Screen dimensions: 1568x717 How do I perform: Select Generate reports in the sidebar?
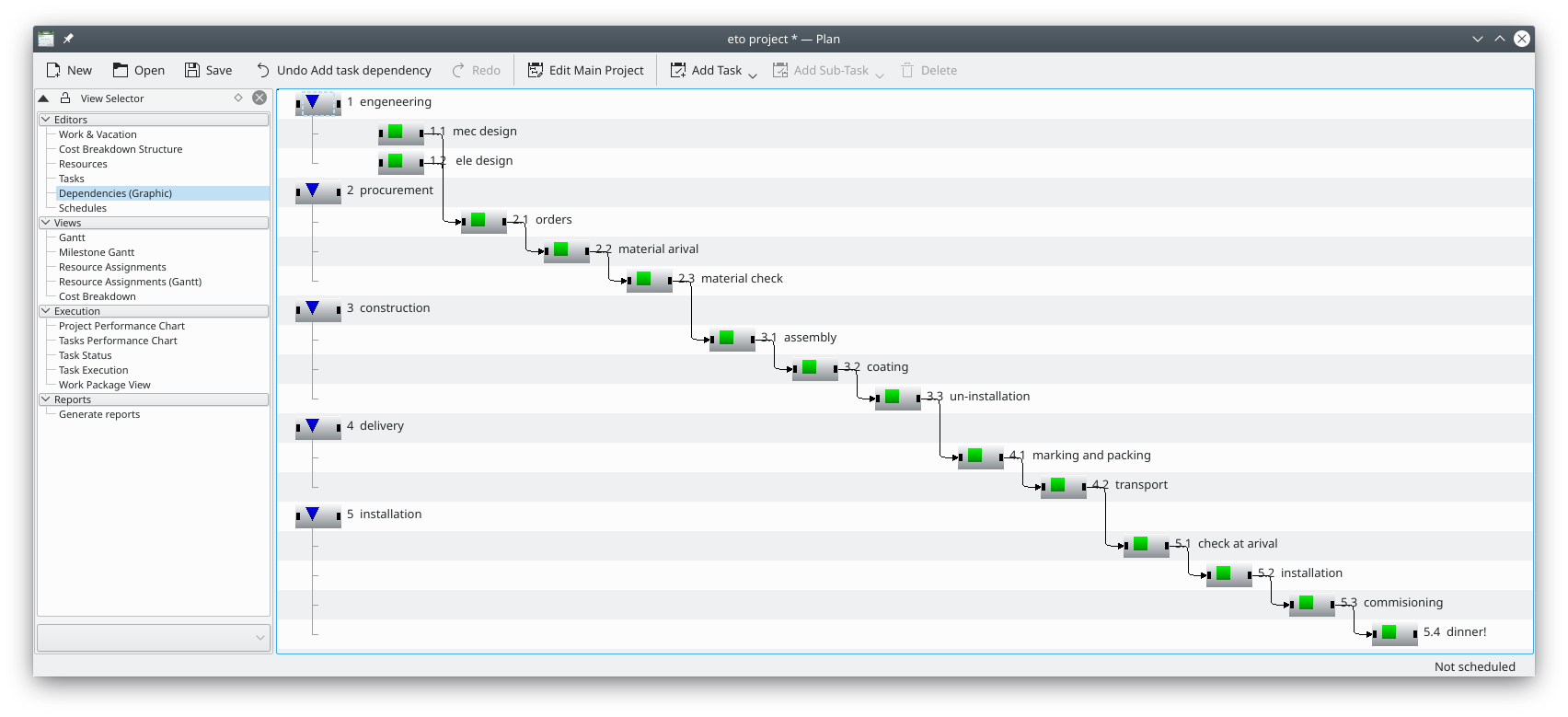click(99, 414)
